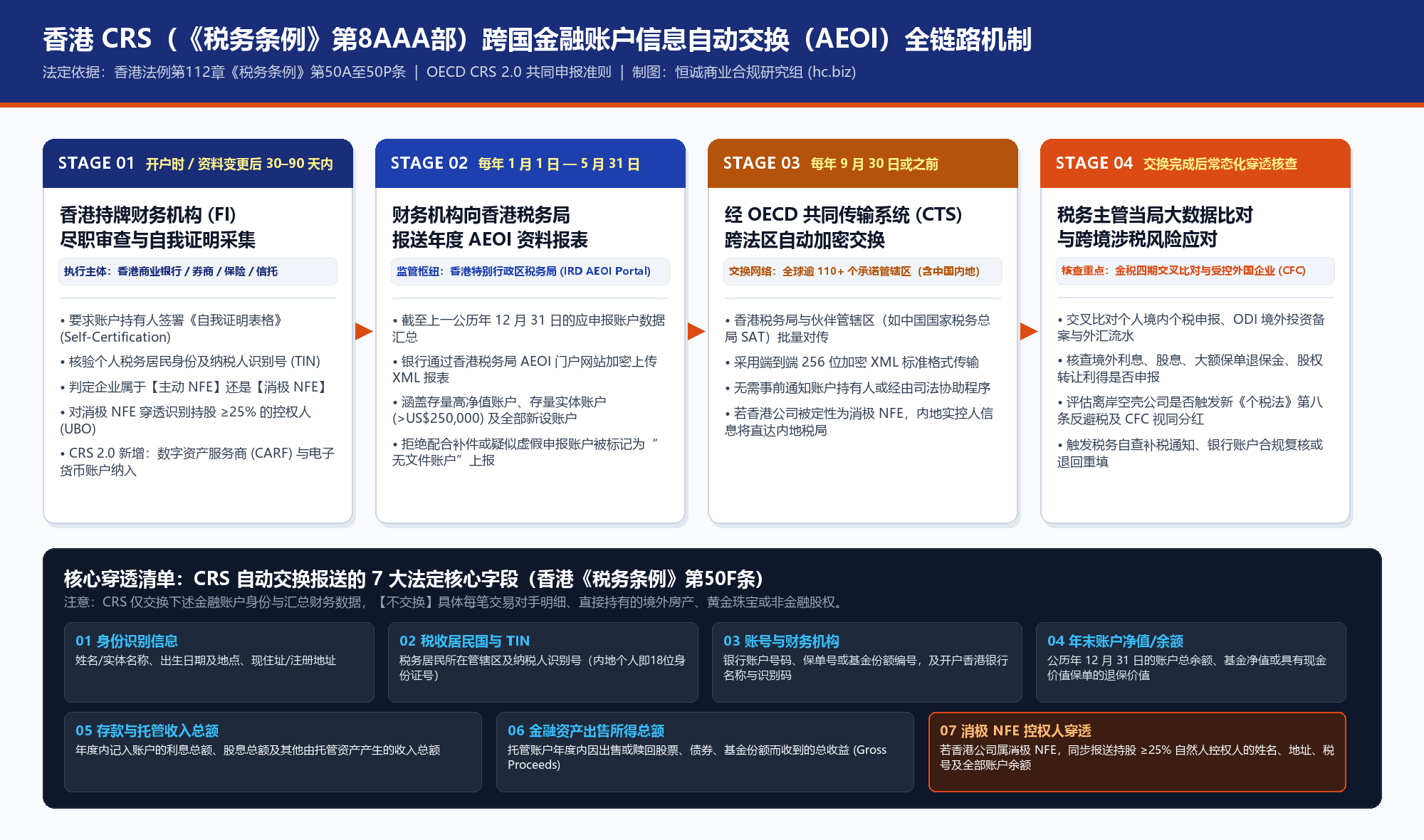
Task: Click the note line starting with 注意：CRS 仅交换
Action: pyautogui.click(x=455, y=602)
